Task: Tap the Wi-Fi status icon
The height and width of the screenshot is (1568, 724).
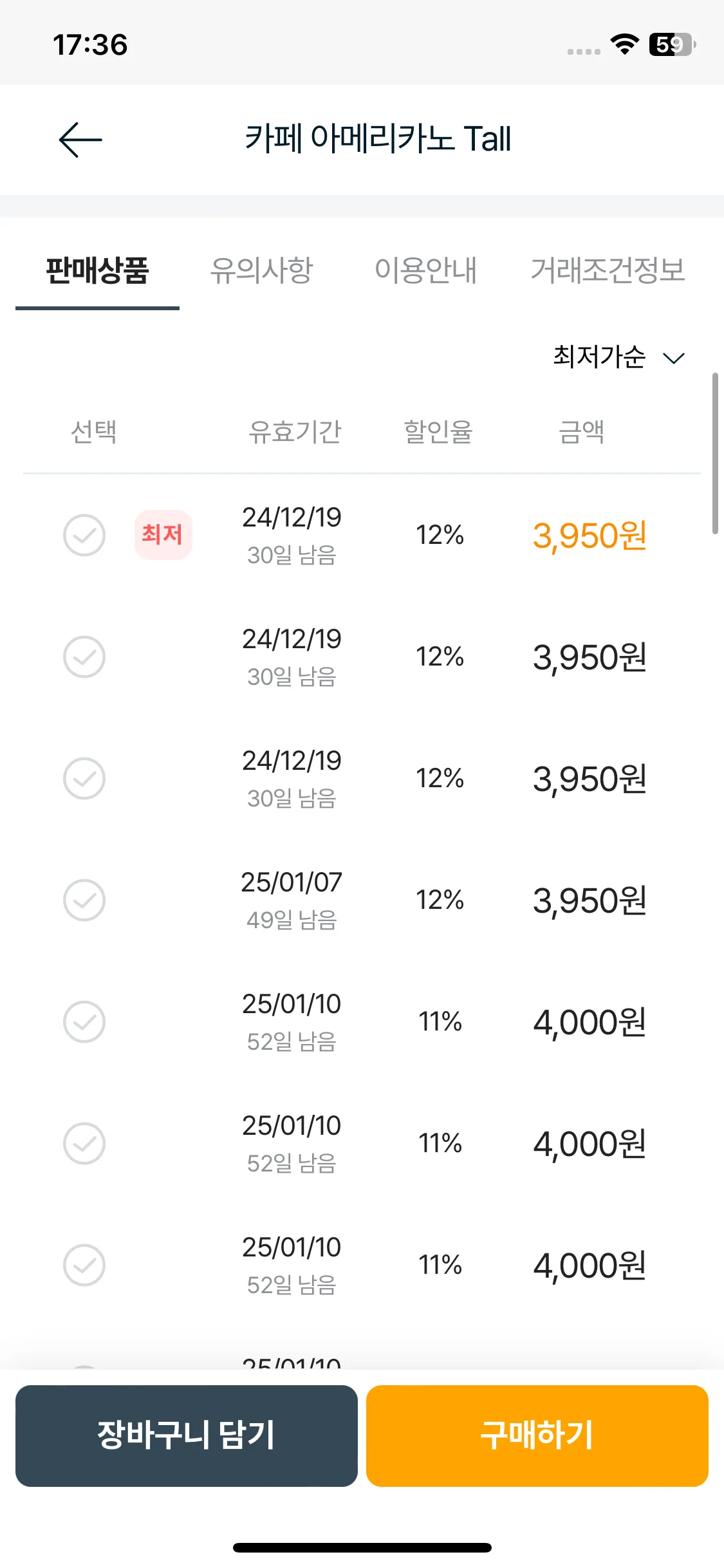Action: point(624,44)
